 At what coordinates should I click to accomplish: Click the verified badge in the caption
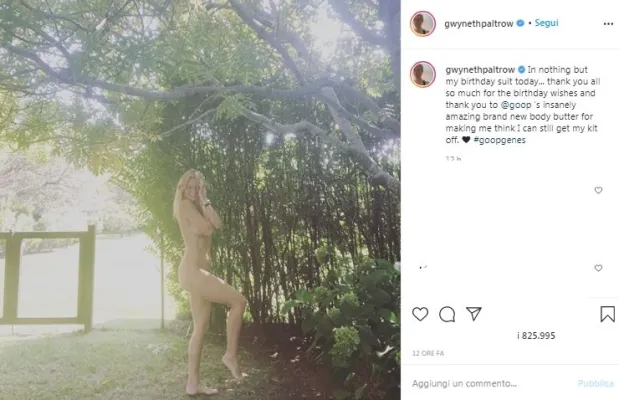pyautogui.click(x=521, y=70)
